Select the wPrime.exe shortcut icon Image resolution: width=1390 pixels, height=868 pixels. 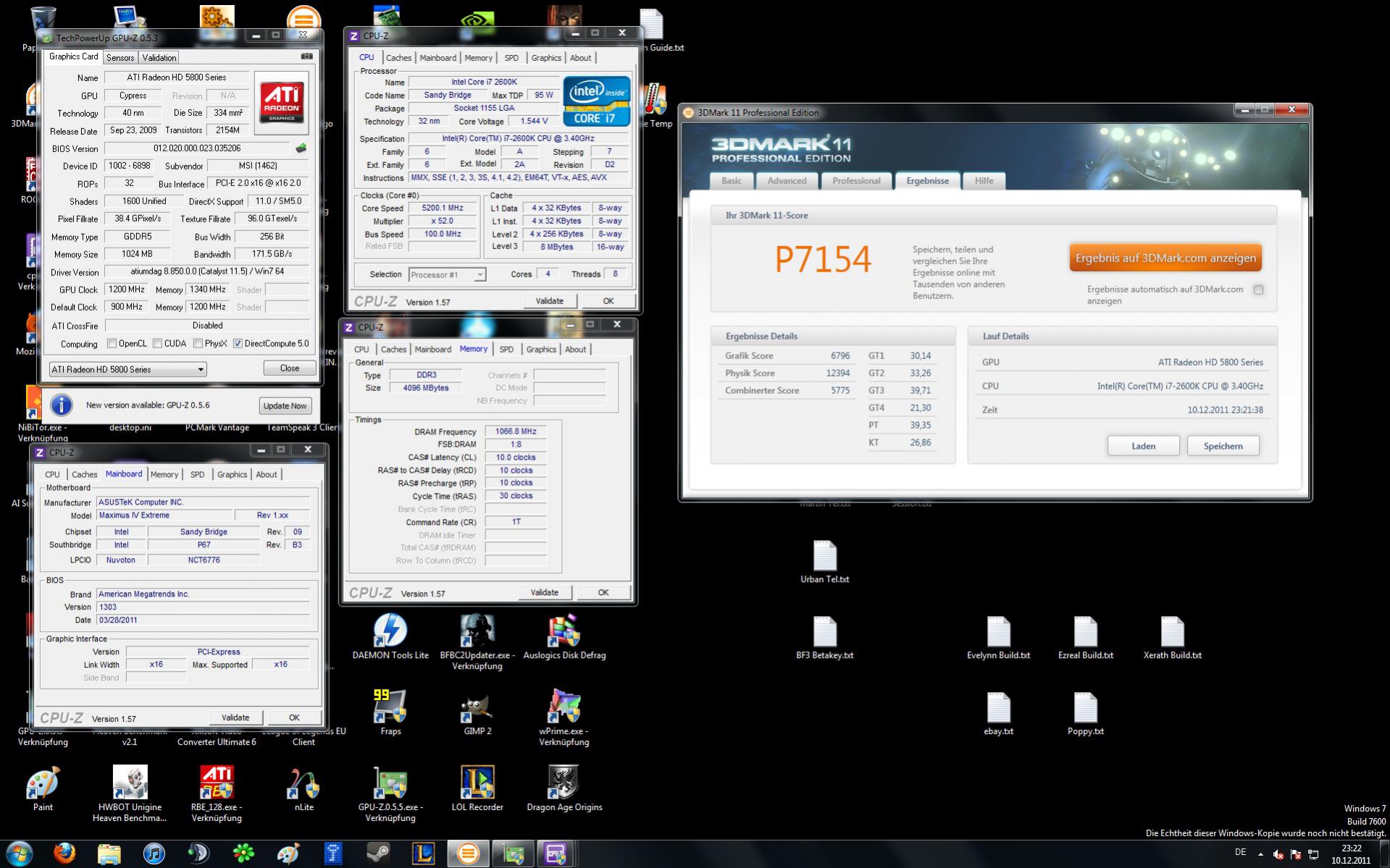pyautogui.click(x=564, y=707)
